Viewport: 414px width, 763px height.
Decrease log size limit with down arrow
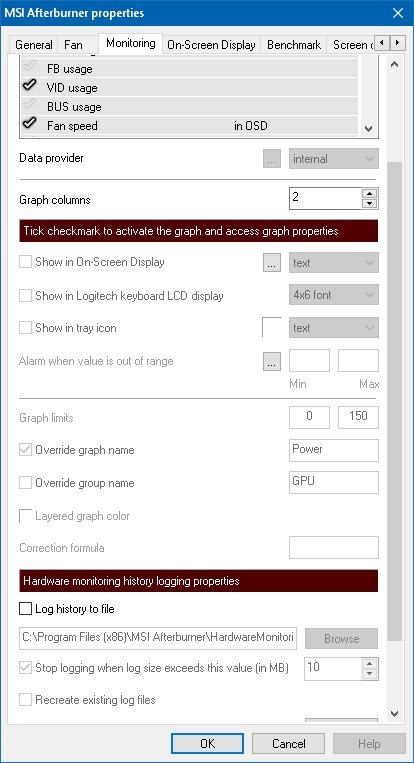tap(370, 674)
